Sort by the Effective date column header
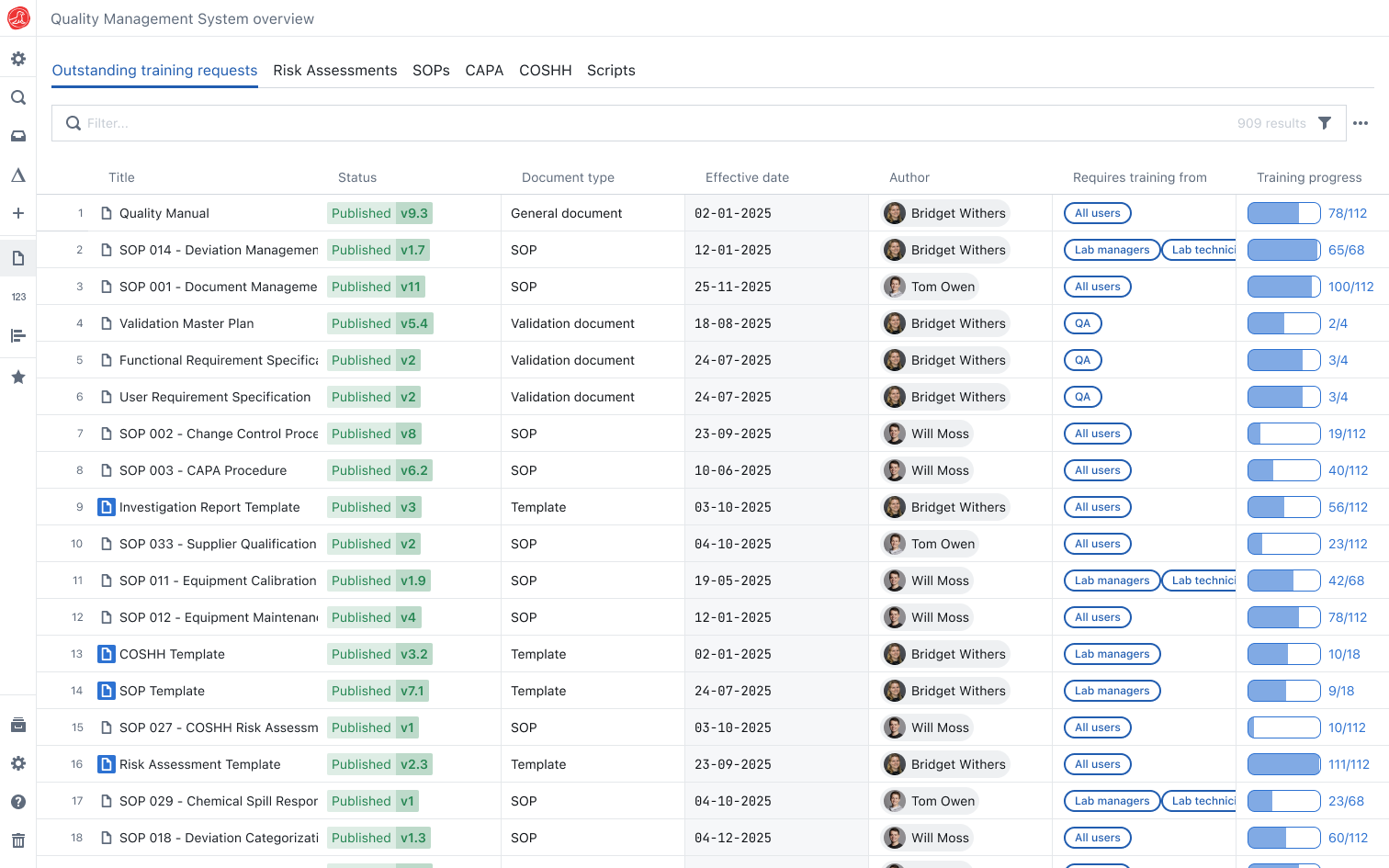Image resolution: width=1389 pixels, height=868 pixels. (x=747, y=177)
